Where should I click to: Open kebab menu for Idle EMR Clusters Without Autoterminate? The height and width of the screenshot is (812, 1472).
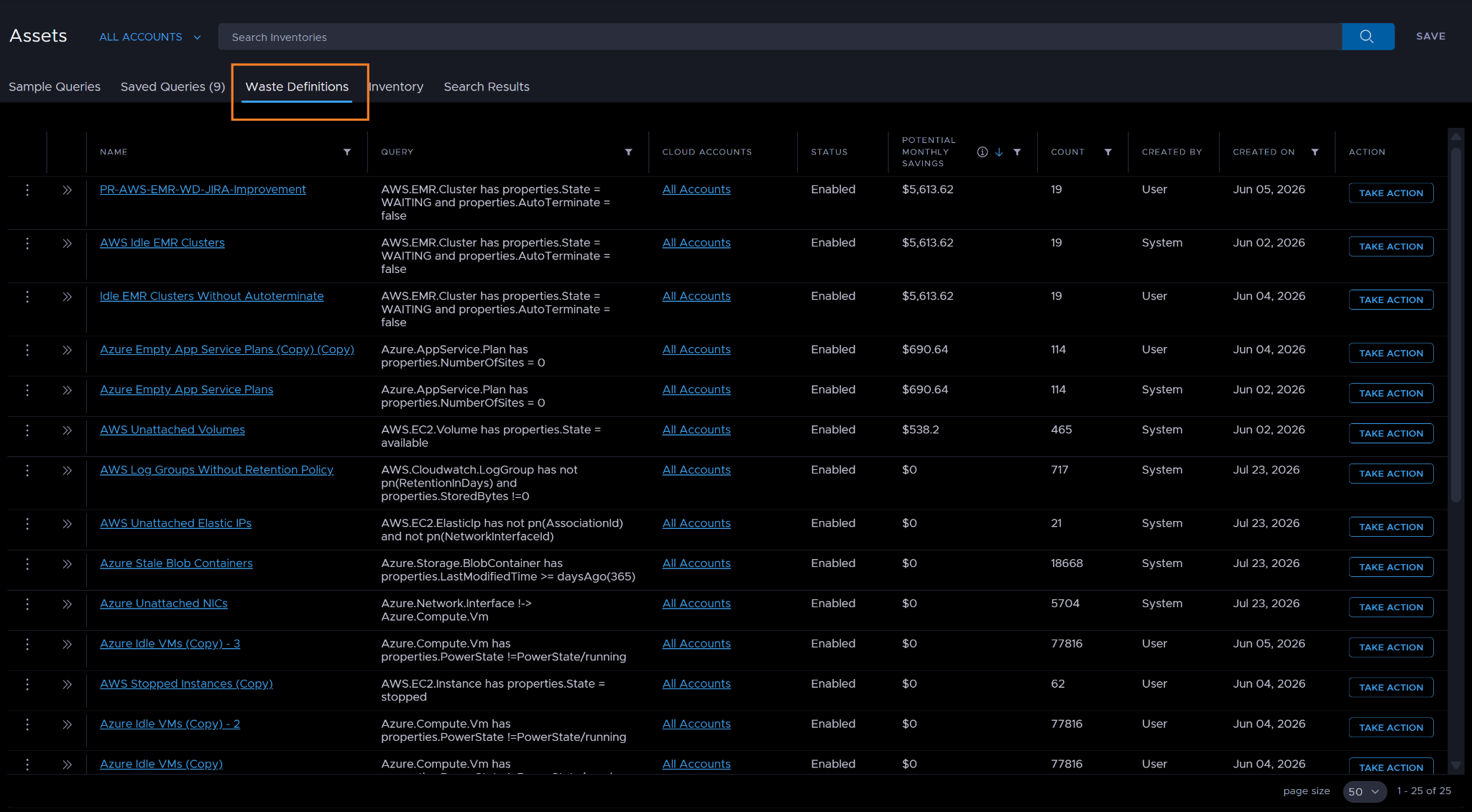27,296
